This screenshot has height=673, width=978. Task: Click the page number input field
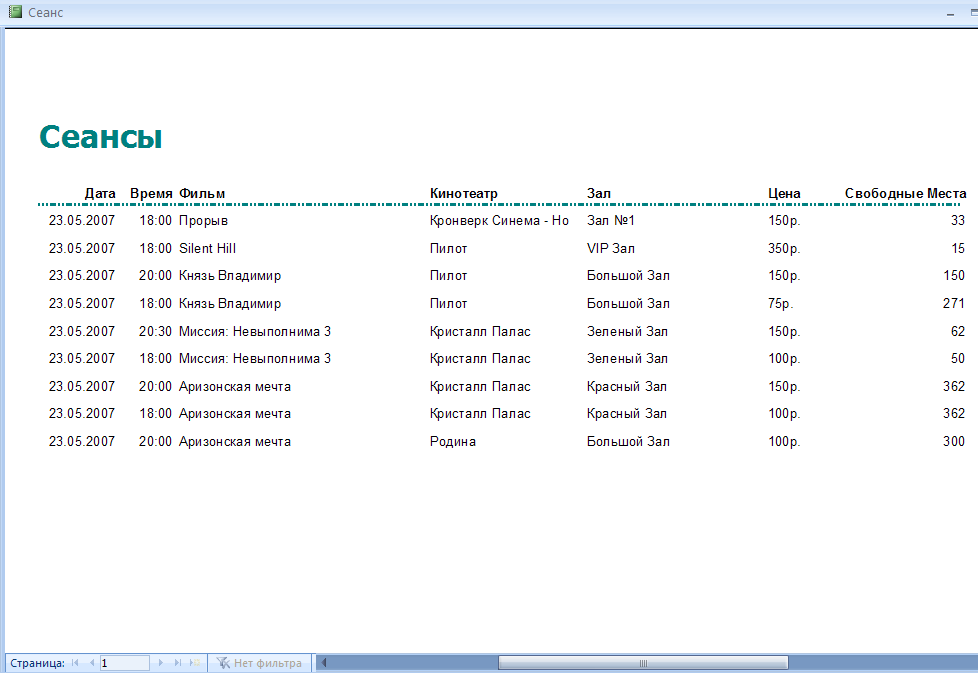(124, 662)
